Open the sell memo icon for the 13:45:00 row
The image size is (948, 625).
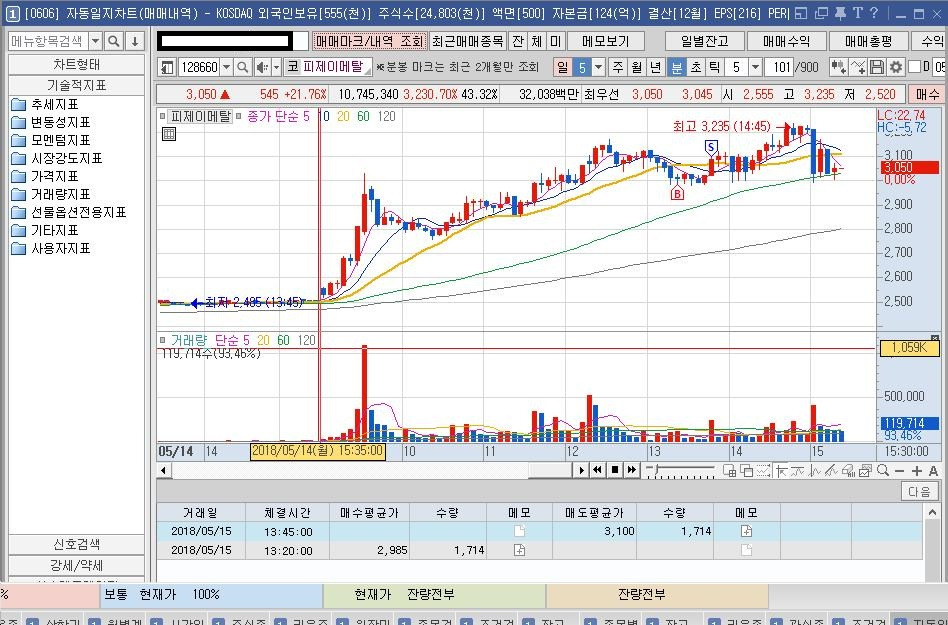[x=746, y=531]
